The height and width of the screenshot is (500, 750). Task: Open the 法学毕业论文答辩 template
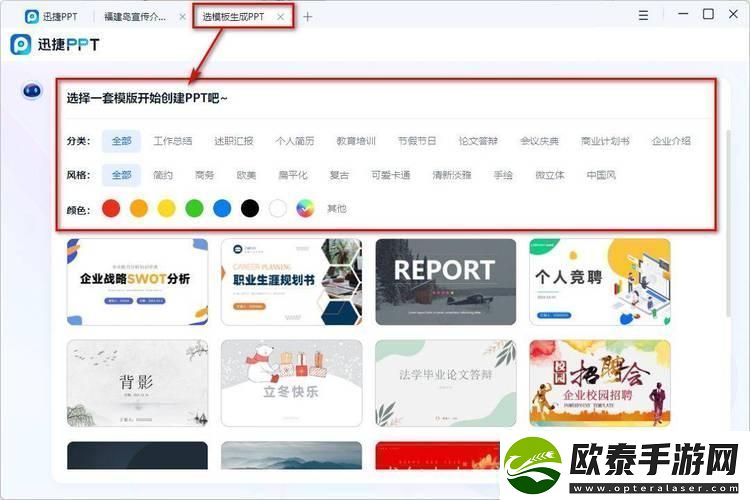pos(446,383)
